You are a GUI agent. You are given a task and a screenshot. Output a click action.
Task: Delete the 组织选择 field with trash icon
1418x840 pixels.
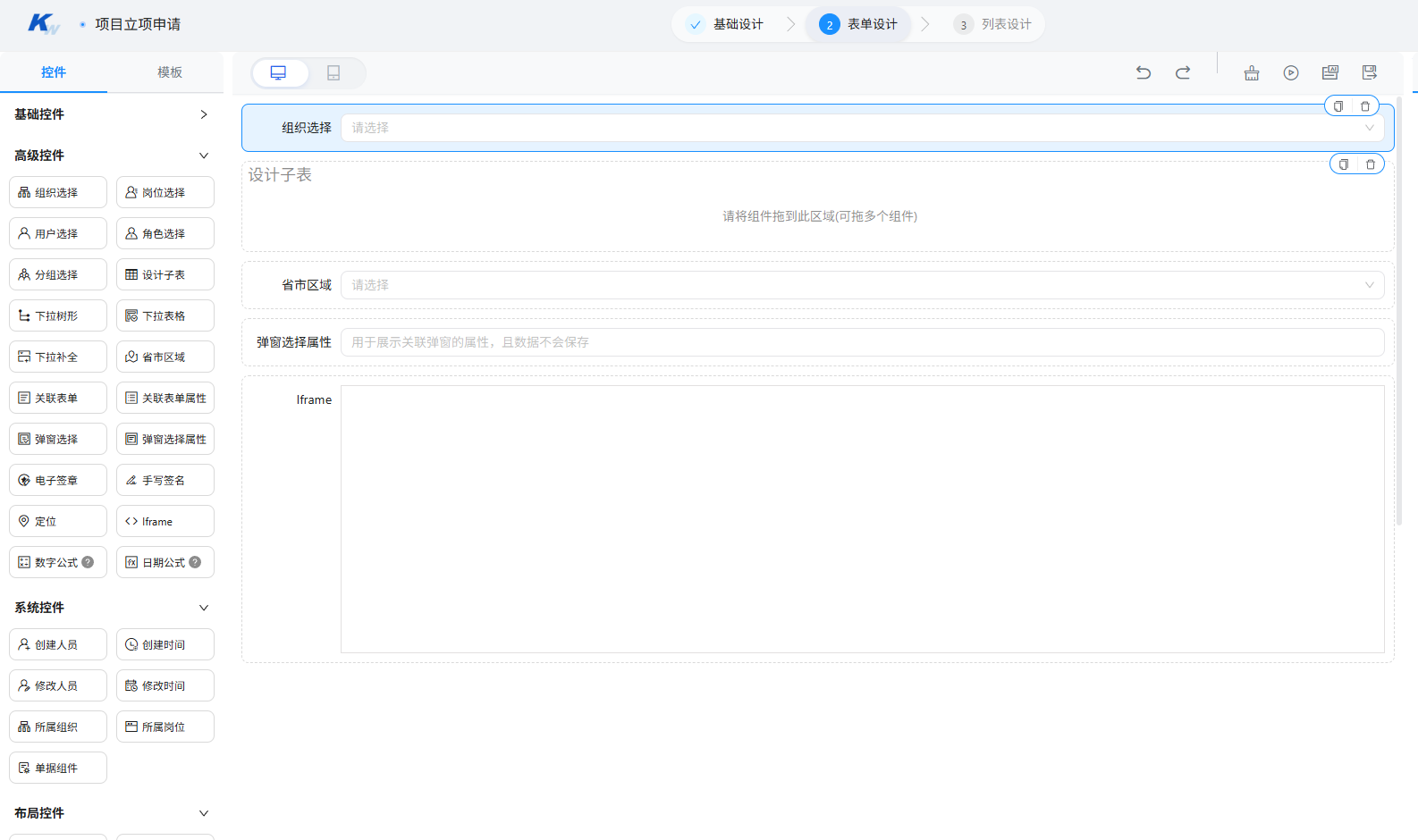[x=1365, y=106]
